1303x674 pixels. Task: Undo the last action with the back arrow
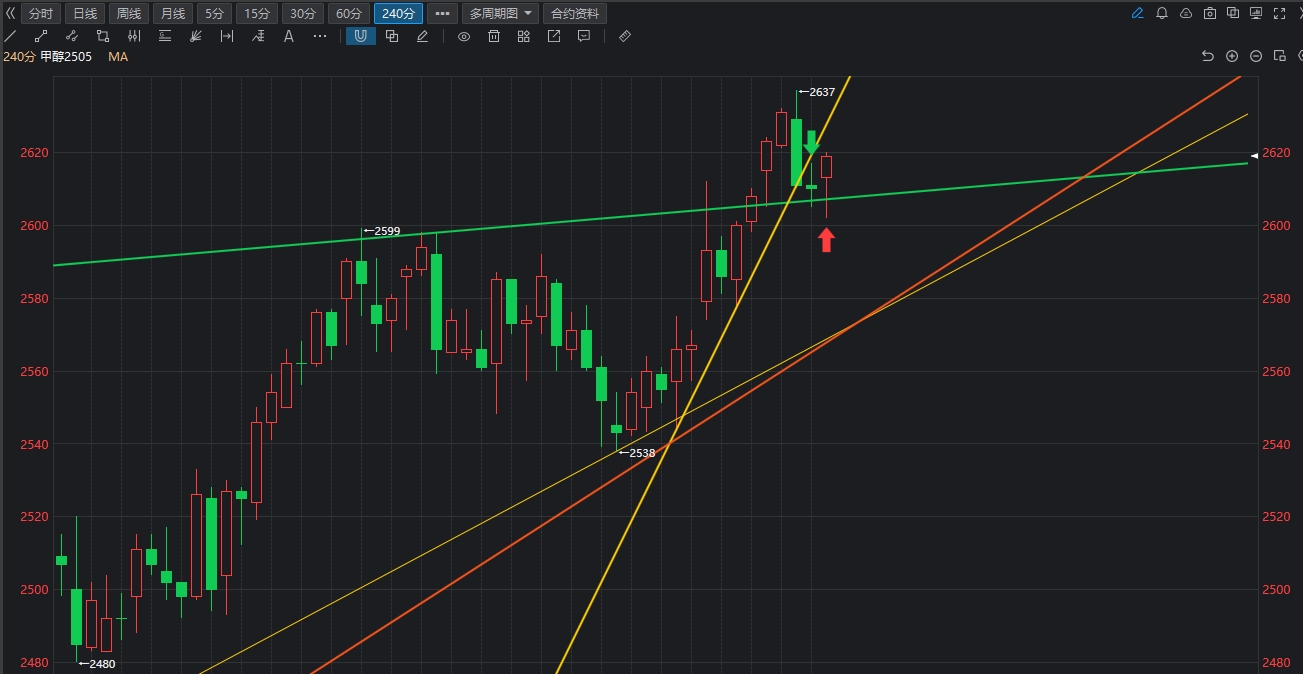(x=1208, y=56)
